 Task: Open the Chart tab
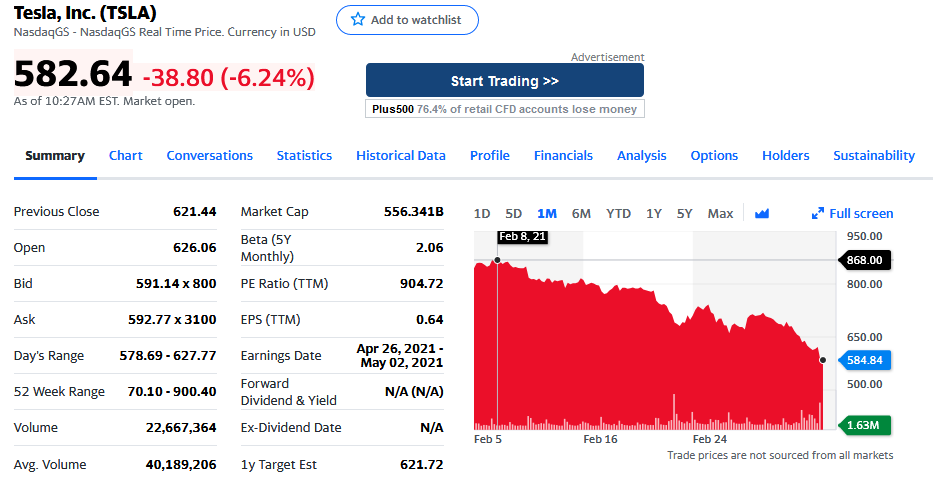tap(126, 155)
